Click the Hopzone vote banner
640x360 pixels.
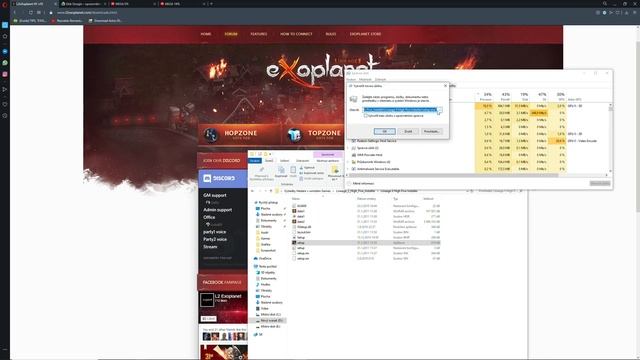[x=240, y=135]
